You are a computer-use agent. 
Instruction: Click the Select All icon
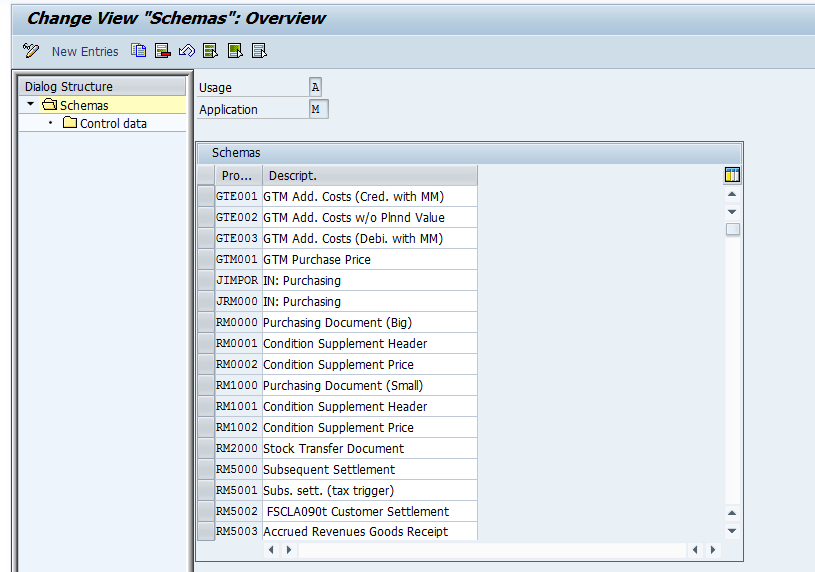pos(211,51)
